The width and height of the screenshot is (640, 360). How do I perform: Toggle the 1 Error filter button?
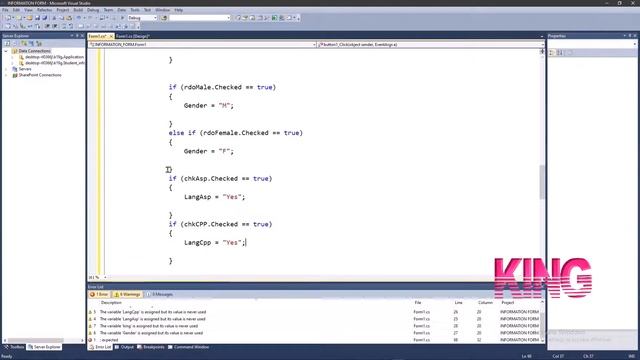tap(100, 294)
